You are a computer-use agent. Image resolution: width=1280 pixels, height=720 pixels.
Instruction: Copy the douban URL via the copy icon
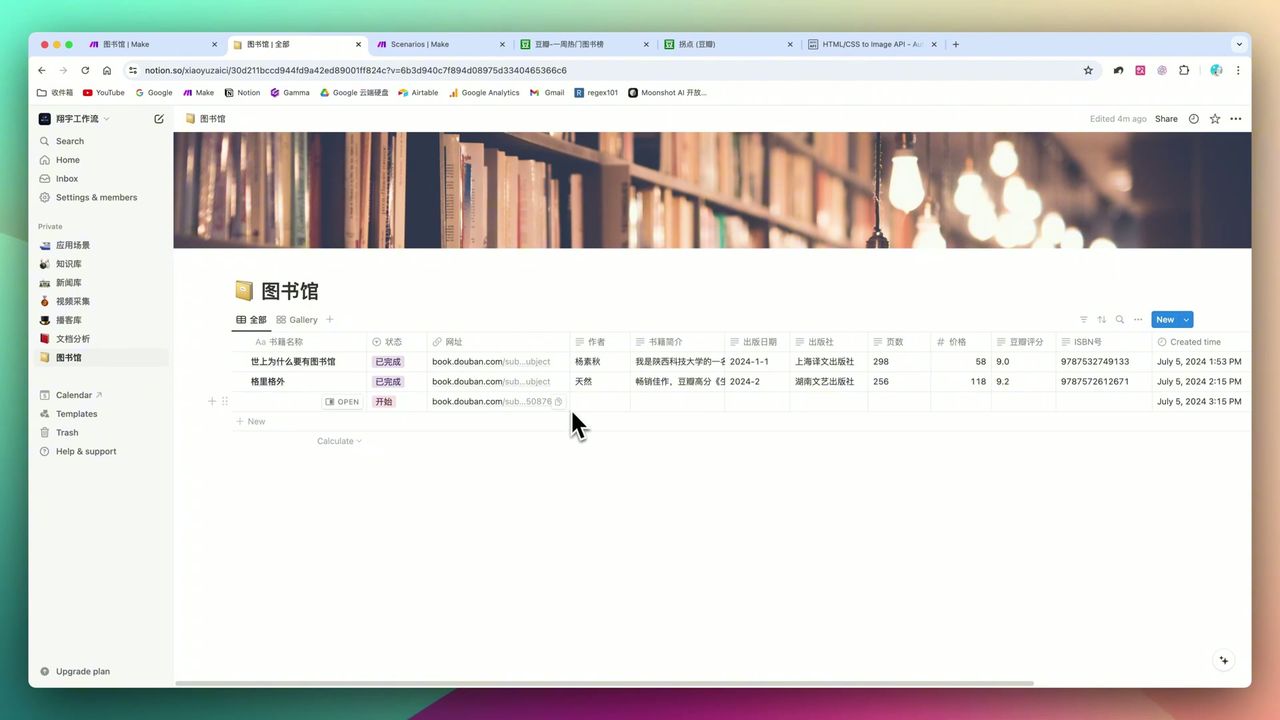point(558,401)
